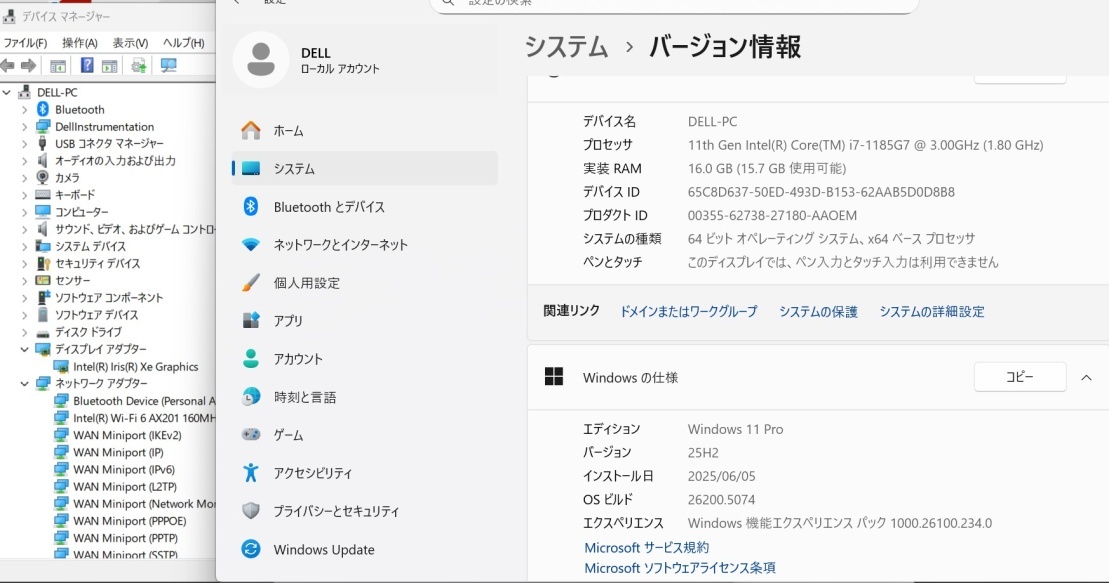Open Microsoft サービス規約 link
The width and height of the screenshot is (1109, 583).
click(x=646, y=548)
